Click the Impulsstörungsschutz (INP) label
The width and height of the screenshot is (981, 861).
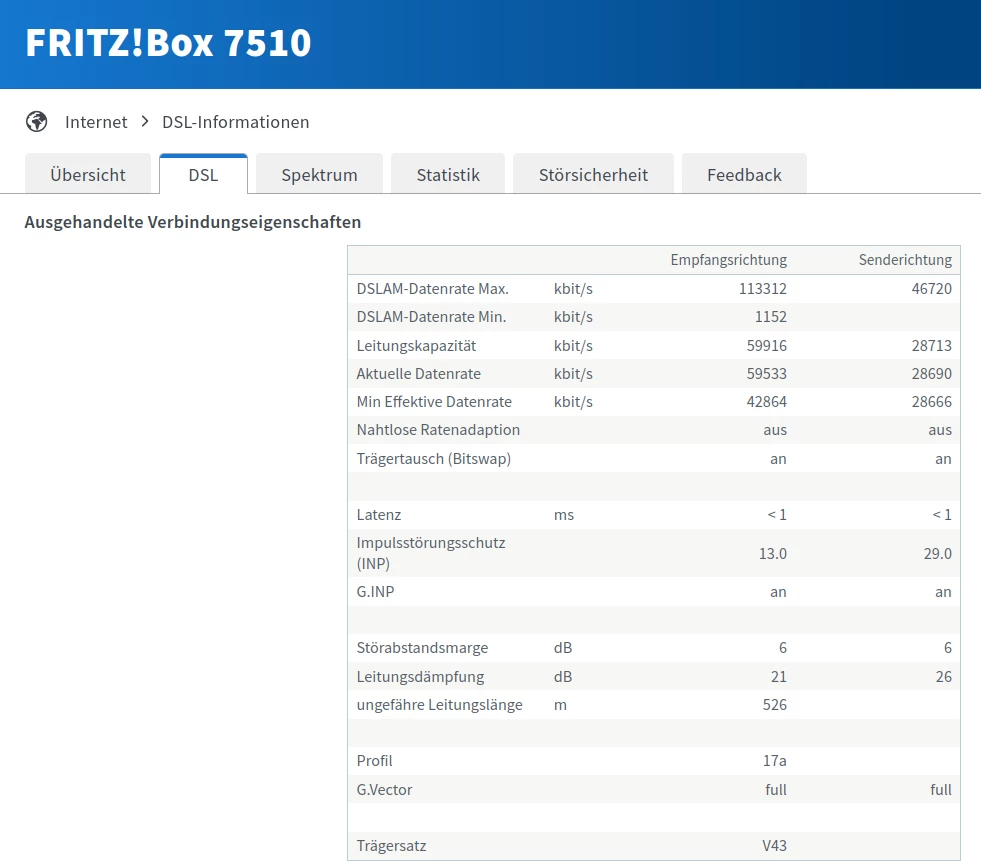coord(431,553)
